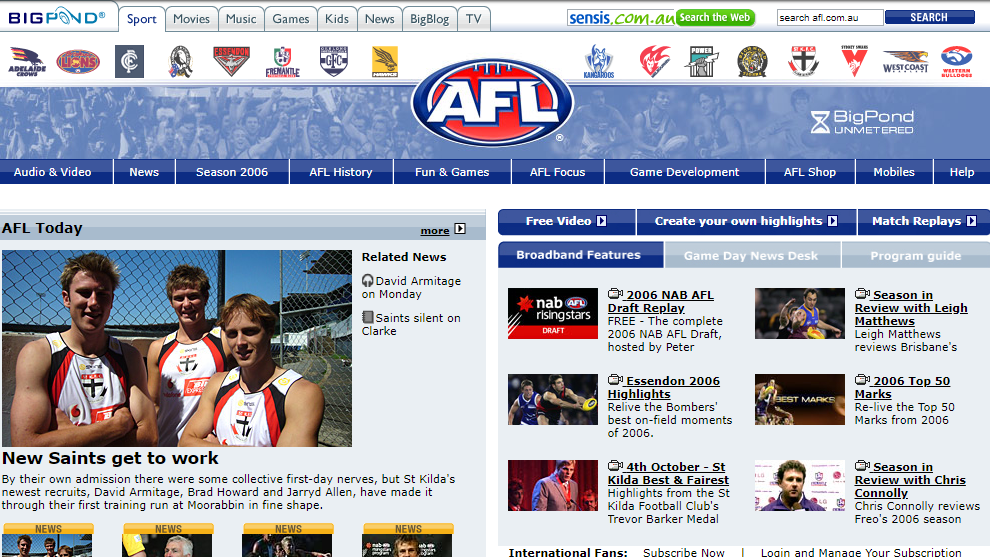The height and width of the screenshot is (557, 990).
Task: Click headphone icon beside David Armitage on Monday
Action: point(367,280)
